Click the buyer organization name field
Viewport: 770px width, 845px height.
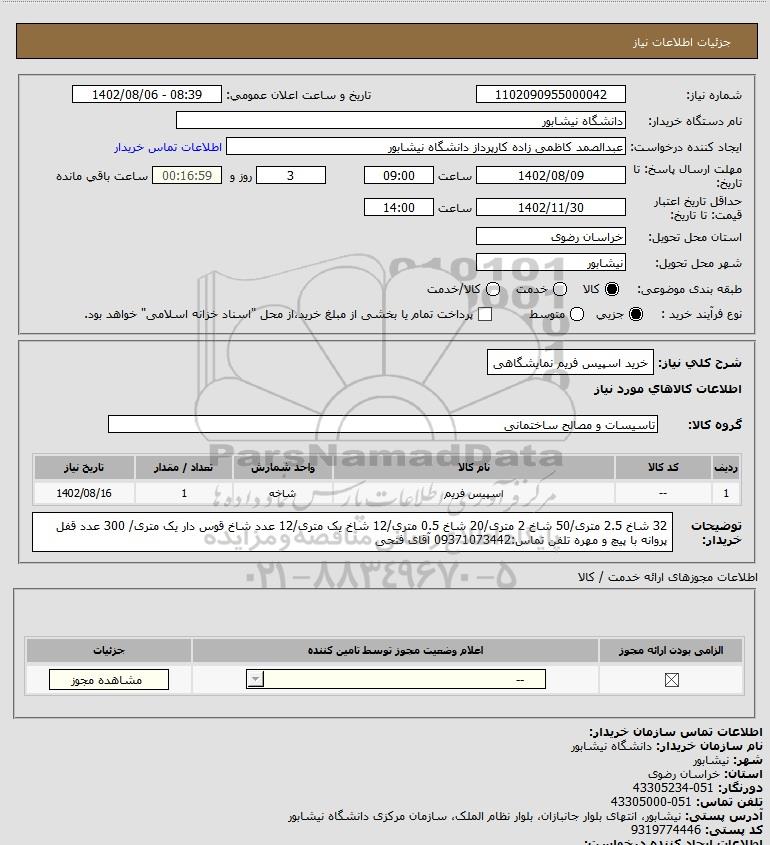(x=400, y=121)
